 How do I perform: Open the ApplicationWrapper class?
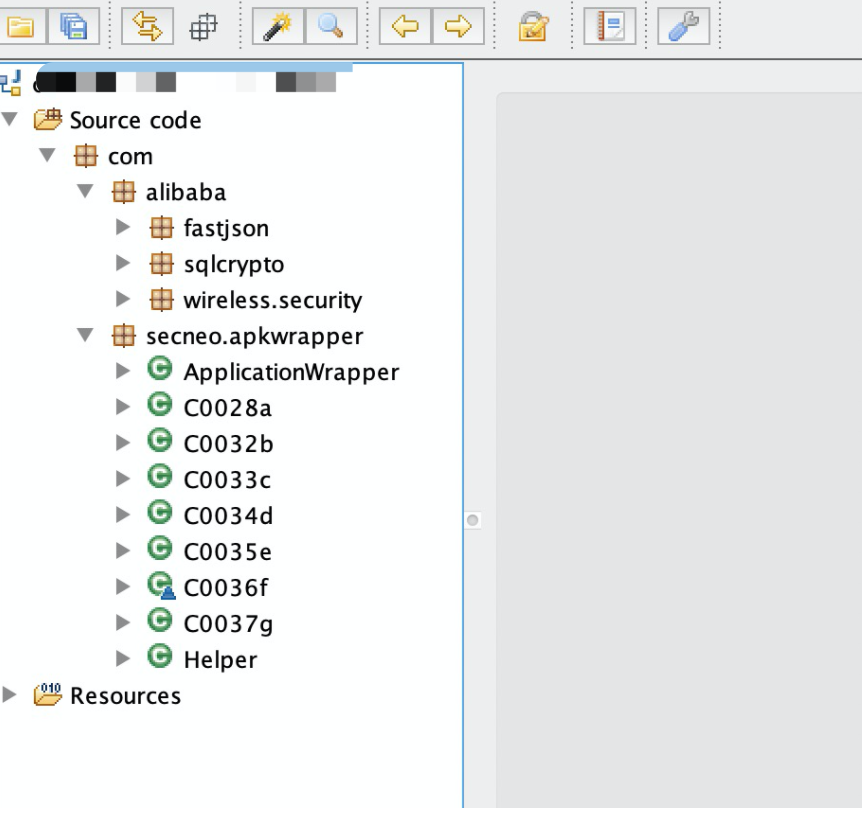[x=292, y=373]
